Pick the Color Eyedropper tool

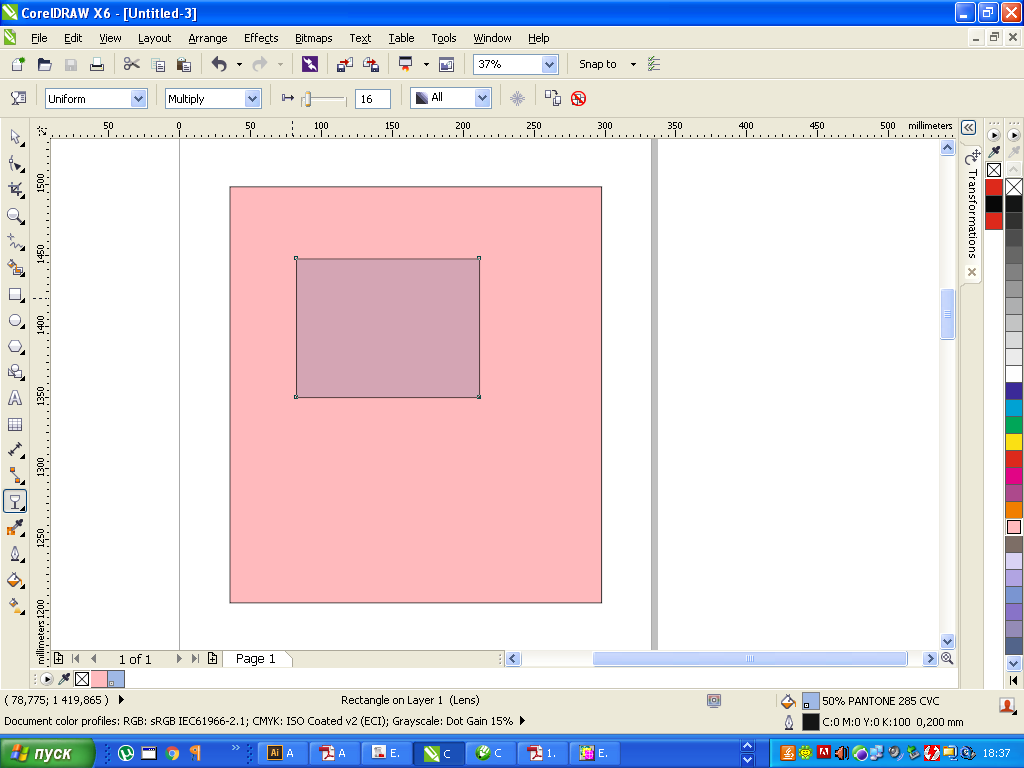click(16, 528)
